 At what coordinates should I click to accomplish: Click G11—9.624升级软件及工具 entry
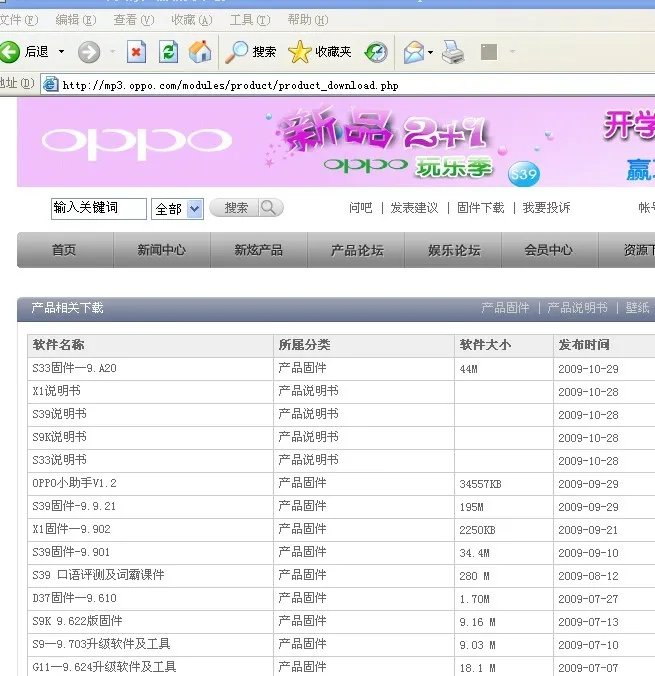tap(104, 667)
